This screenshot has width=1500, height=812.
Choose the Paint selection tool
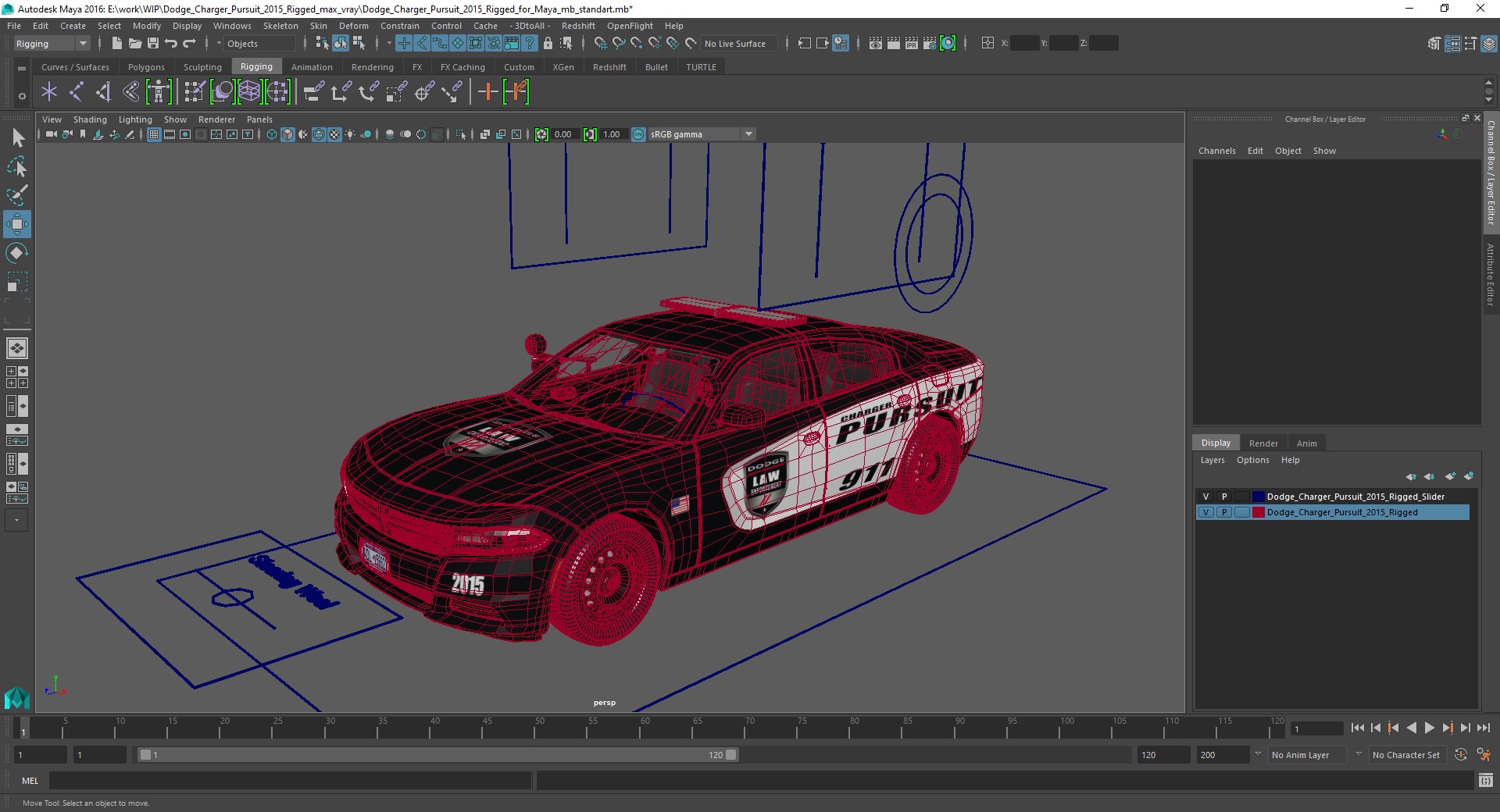17,194
